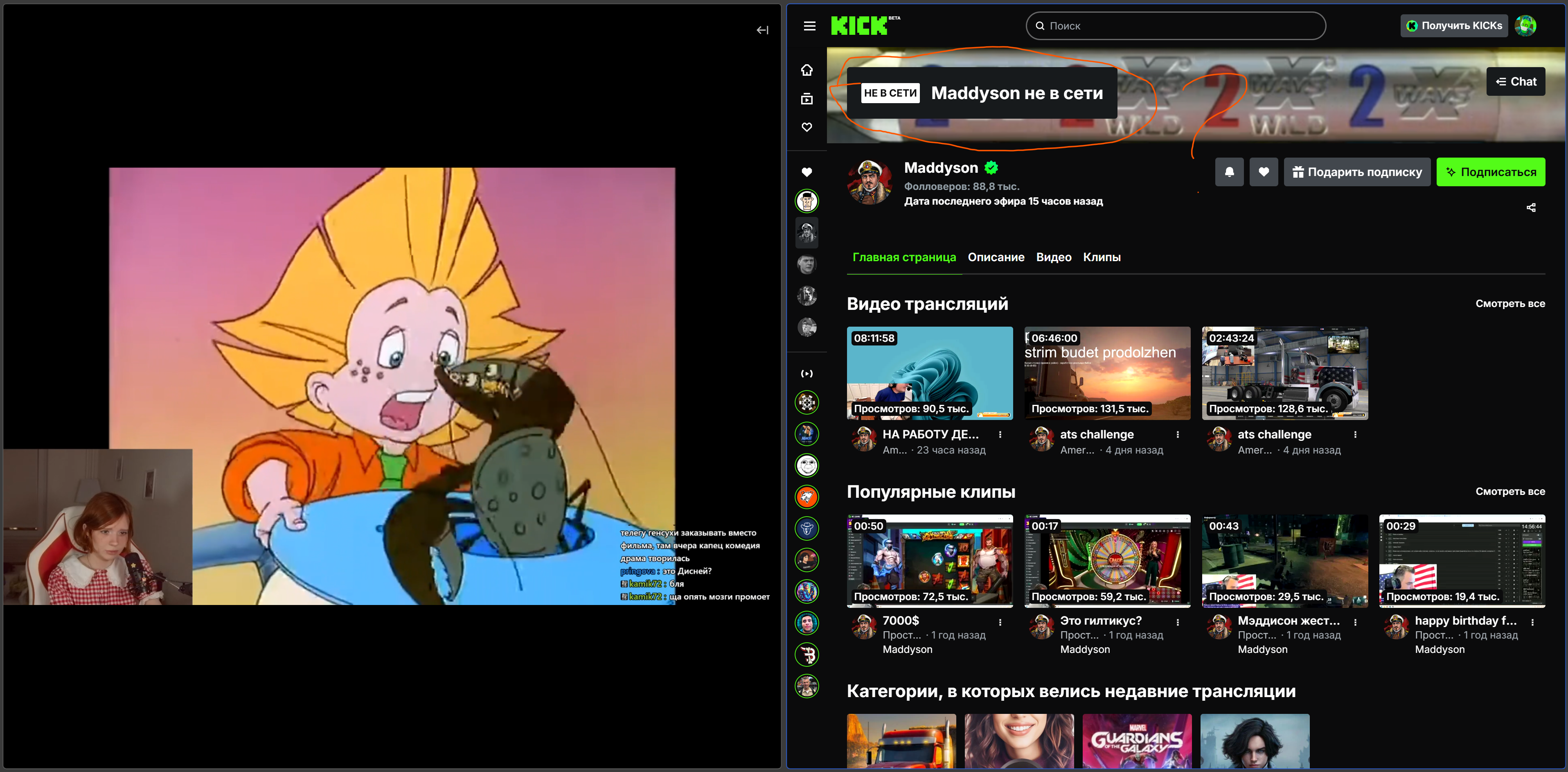Open options menu for 7000$ clip
Screen dimensions: 1568x772
[x=1000, y=622]
